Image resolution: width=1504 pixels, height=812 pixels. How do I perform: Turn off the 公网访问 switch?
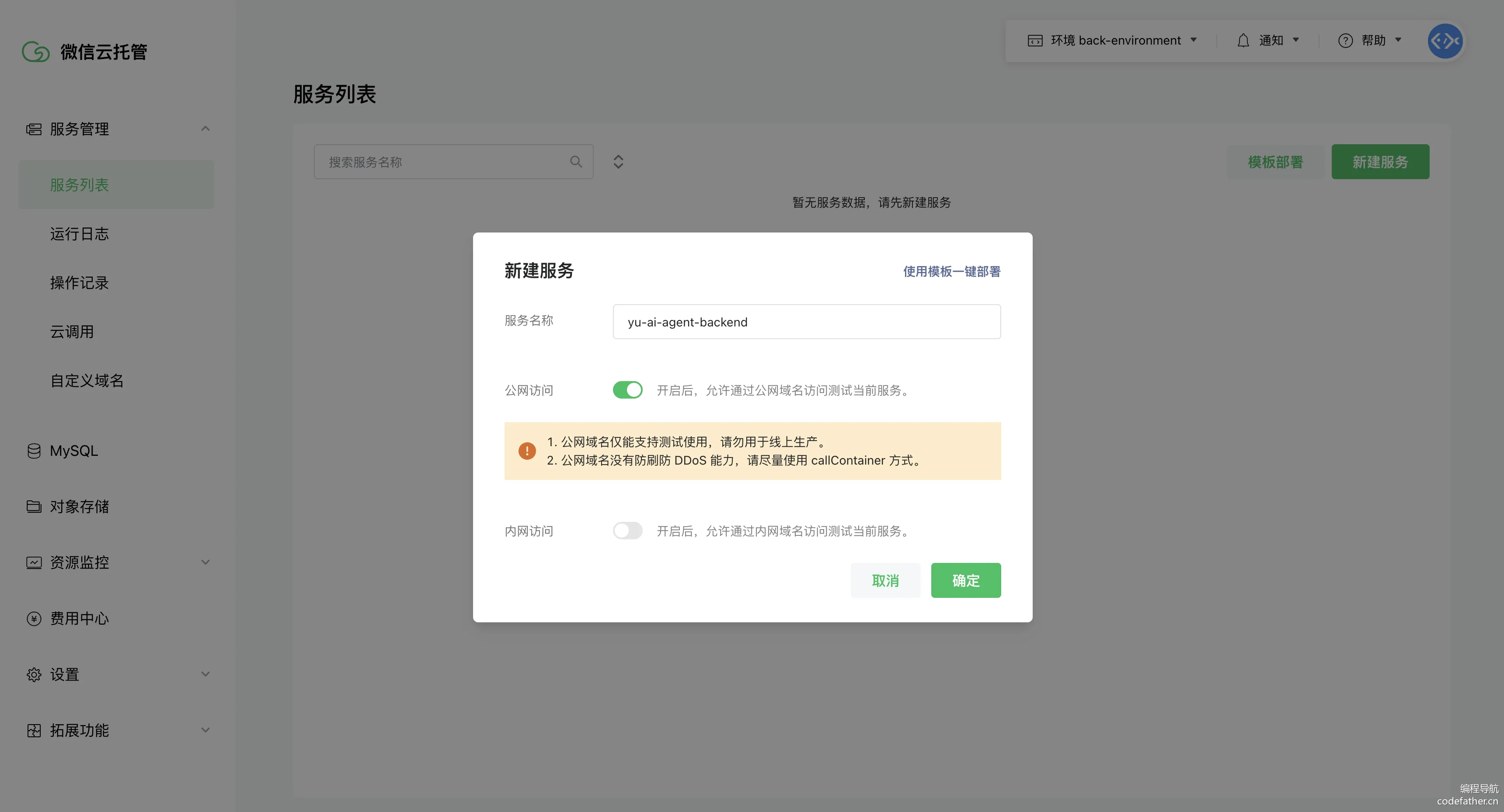pos(628,390)
